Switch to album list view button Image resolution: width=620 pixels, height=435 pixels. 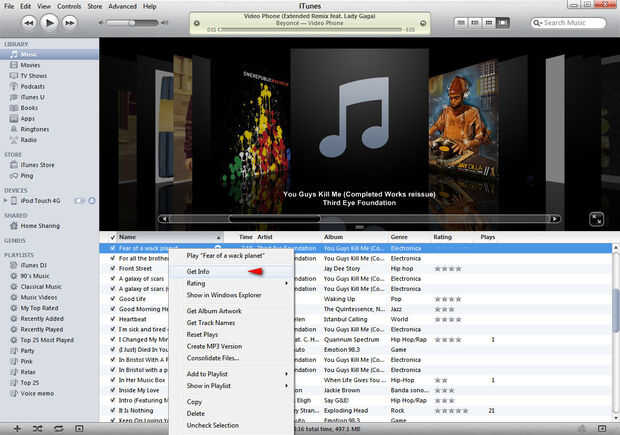474,23
